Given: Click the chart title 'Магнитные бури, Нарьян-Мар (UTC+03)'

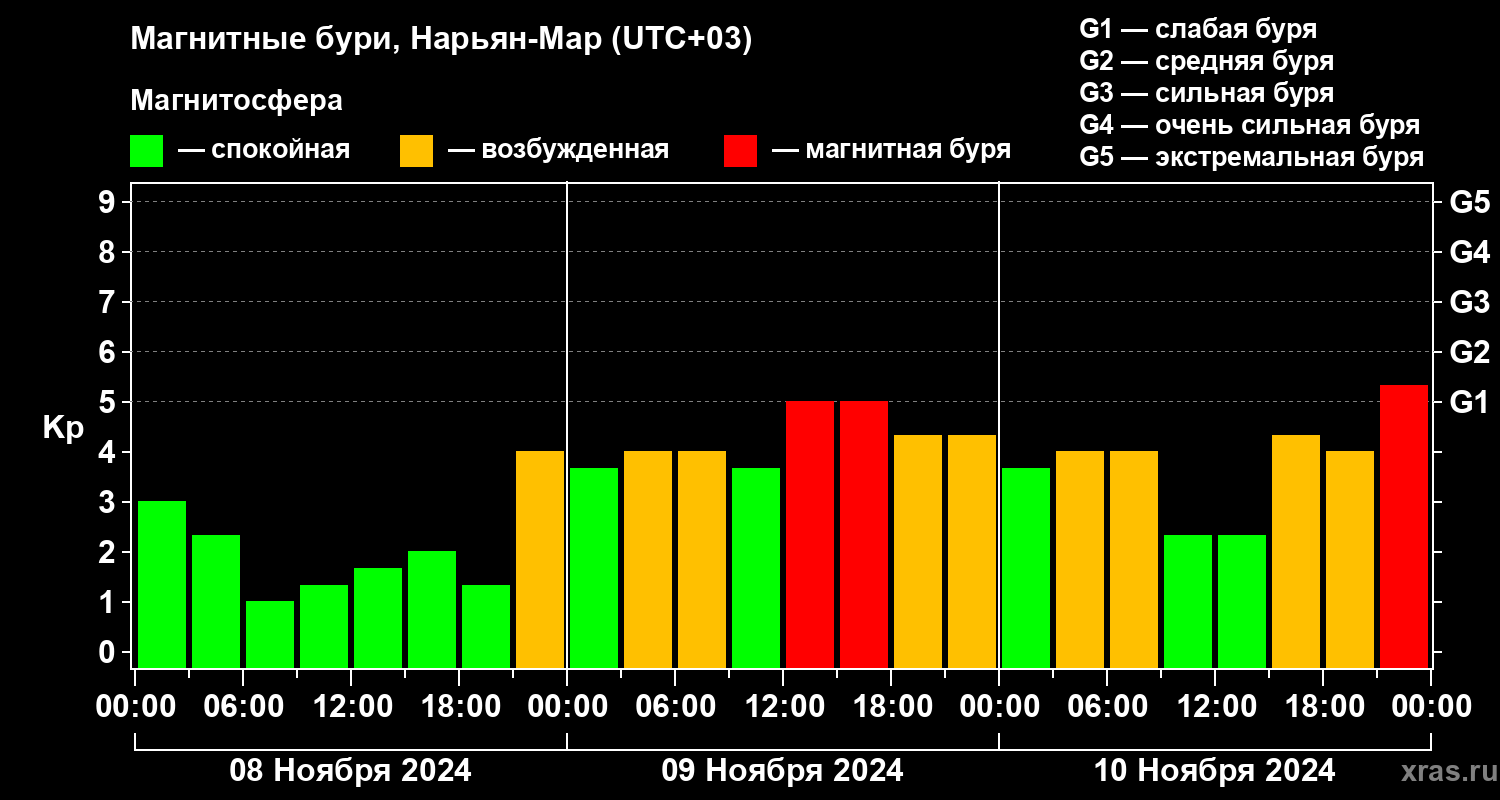Looking at the screenshot, I should point(441,40).
